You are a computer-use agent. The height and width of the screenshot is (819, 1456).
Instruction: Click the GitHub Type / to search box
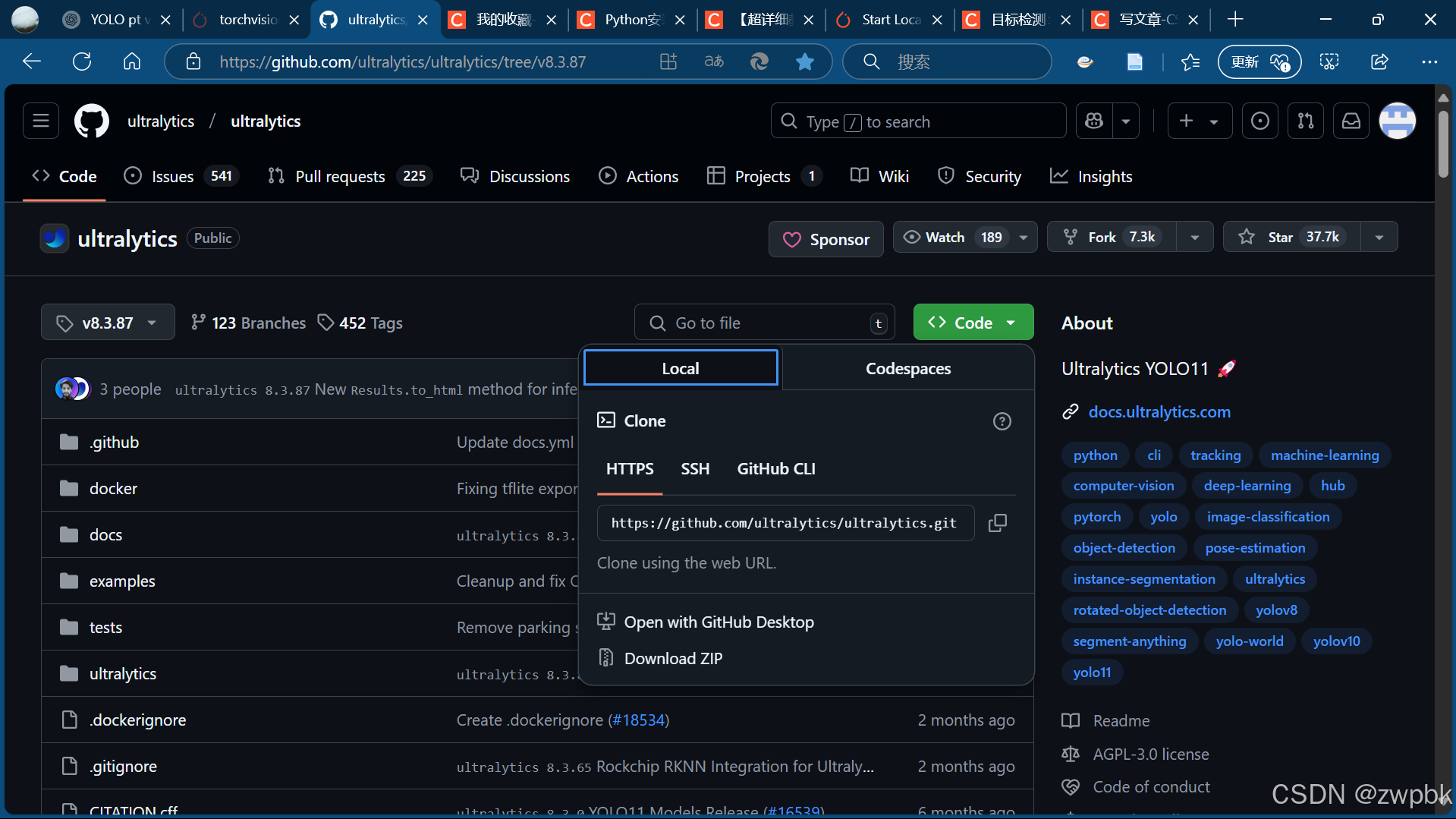click(918, 121)
